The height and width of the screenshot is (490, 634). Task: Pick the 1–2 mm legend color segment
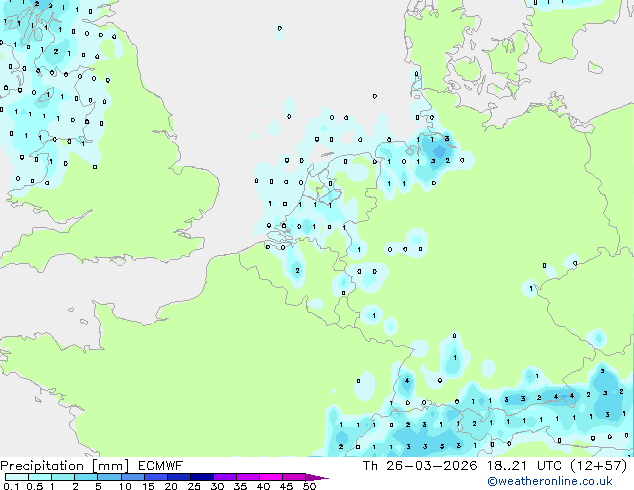click(x=63, y=477)
